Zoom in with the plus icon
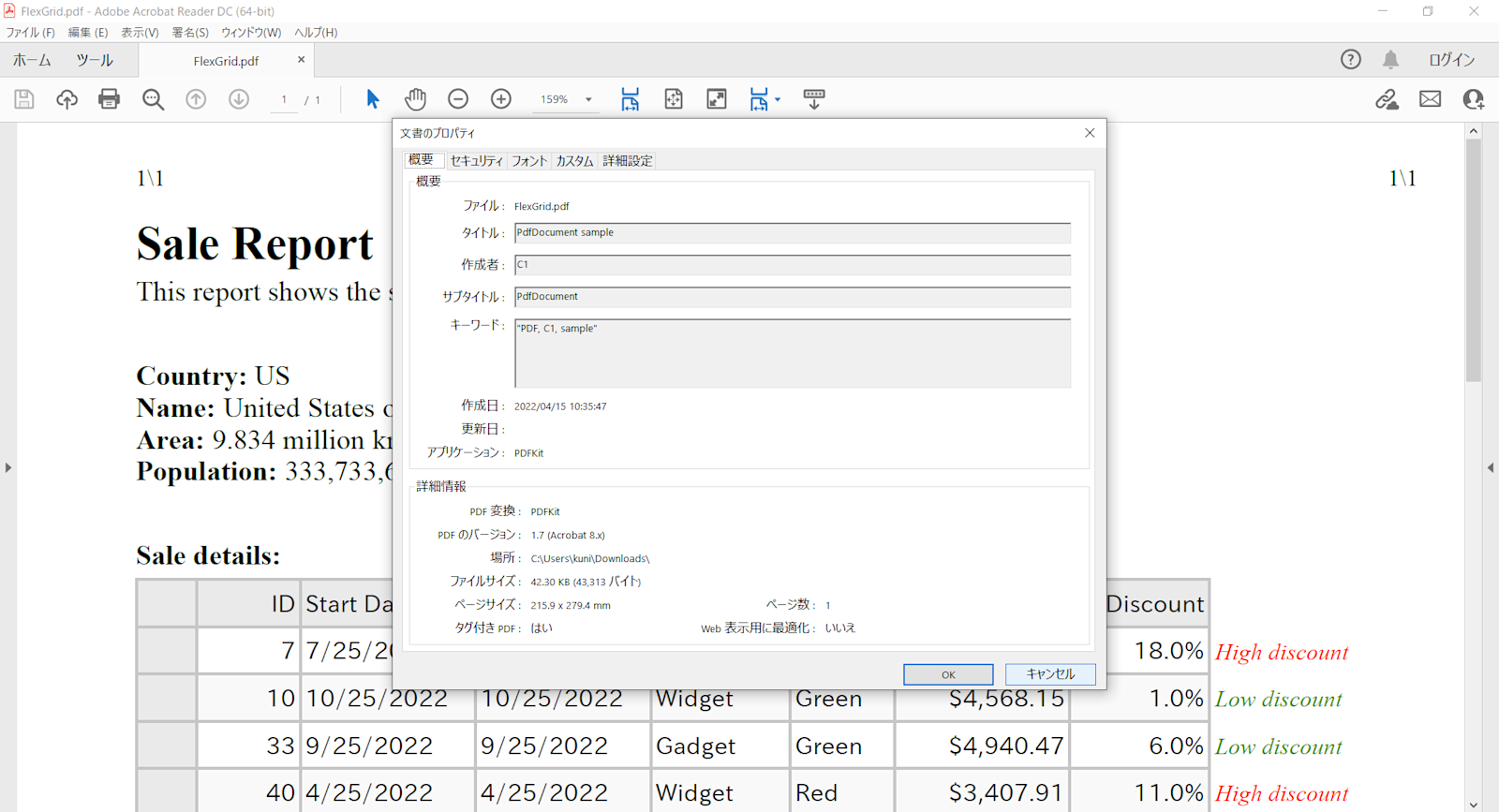Screen dimensions: 1499x812 click(501, 98)
